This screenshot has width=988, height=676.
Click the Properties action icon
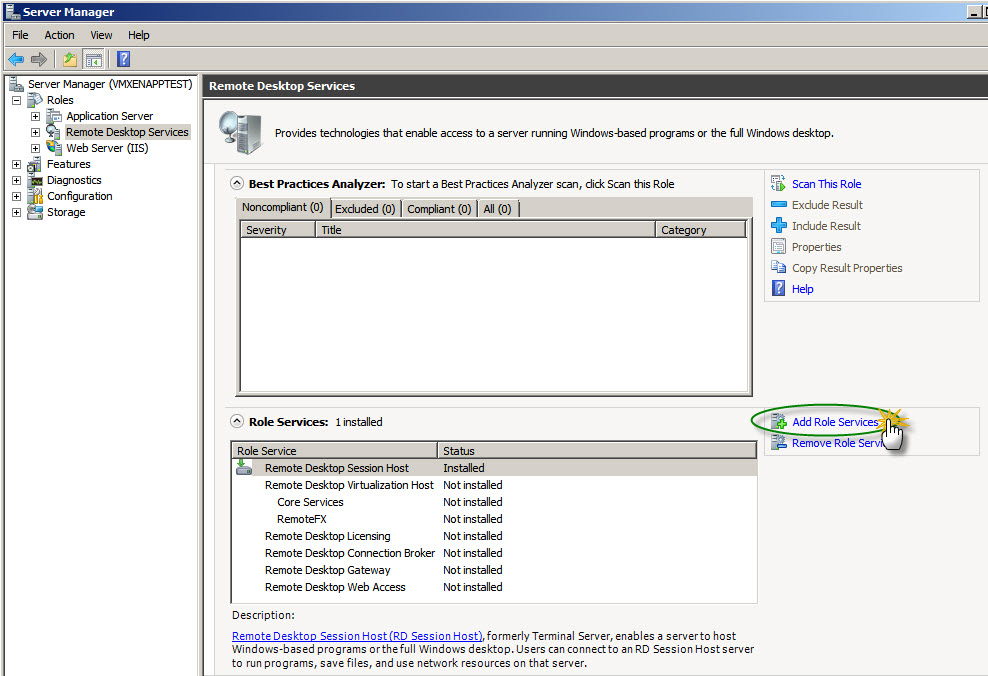pyautogui.click(x=779, y=246)
